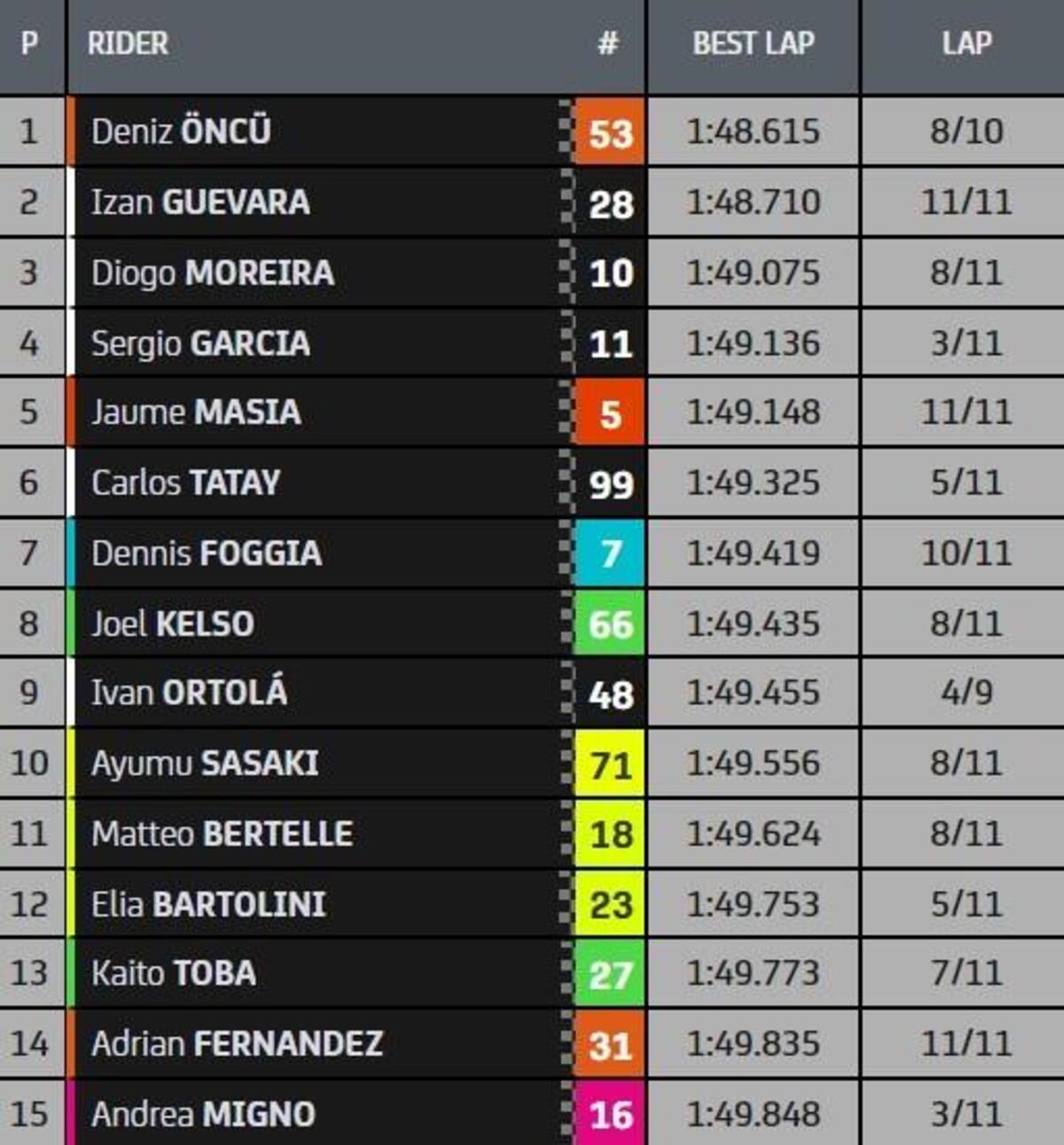Viewport: 1064px width, 1145px height.
Task: Click Elia Bartolini's best lap 1:49.753
Action: click(753, 905)
